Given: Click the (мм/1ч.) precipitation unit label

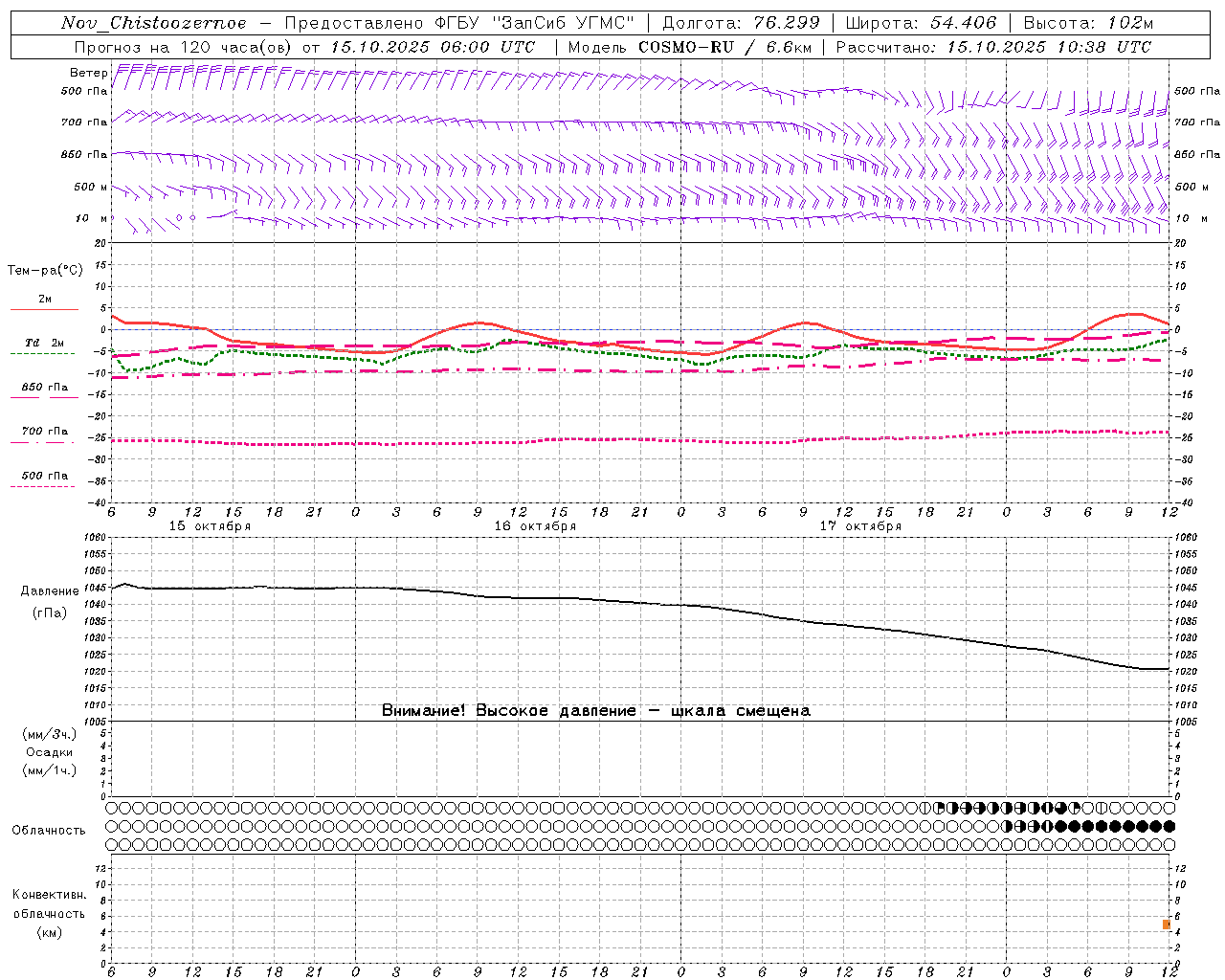Looking at the screenshot, I should click(x=50, y=770).
